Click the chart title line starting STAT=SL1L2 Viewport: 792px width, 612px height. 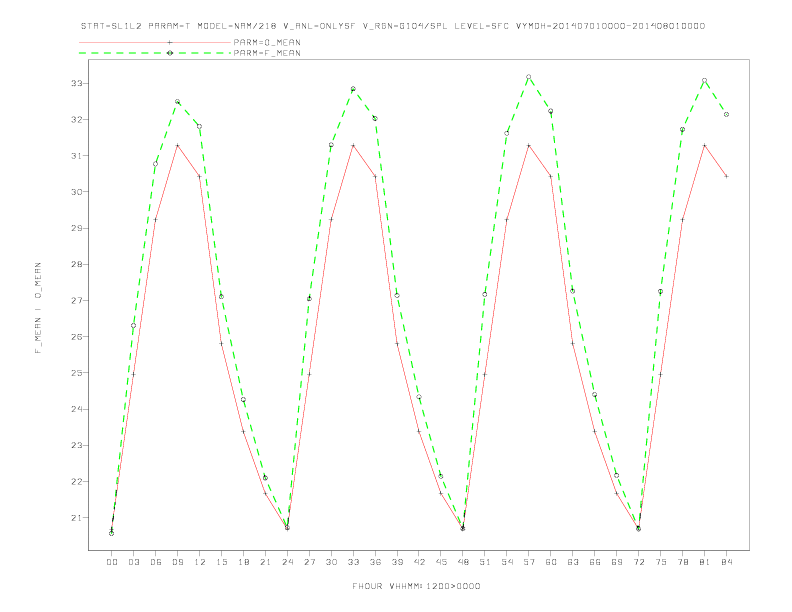point(392,26)
